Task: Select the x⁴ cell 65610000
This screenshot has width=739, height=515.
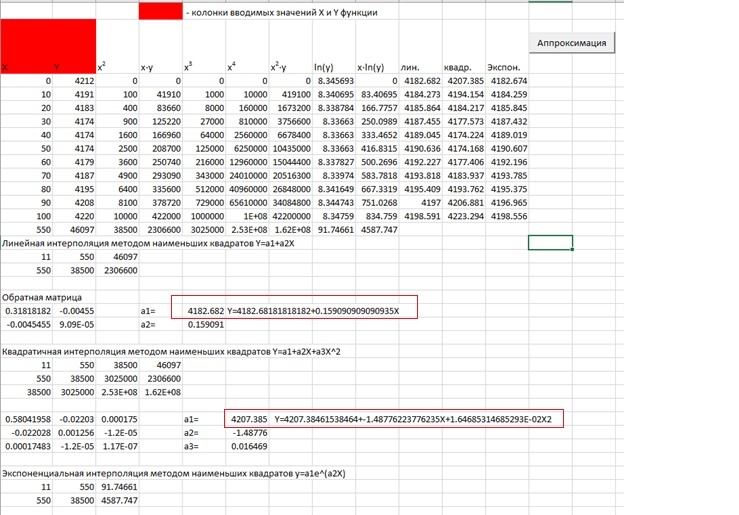Action: click(247, 203)
